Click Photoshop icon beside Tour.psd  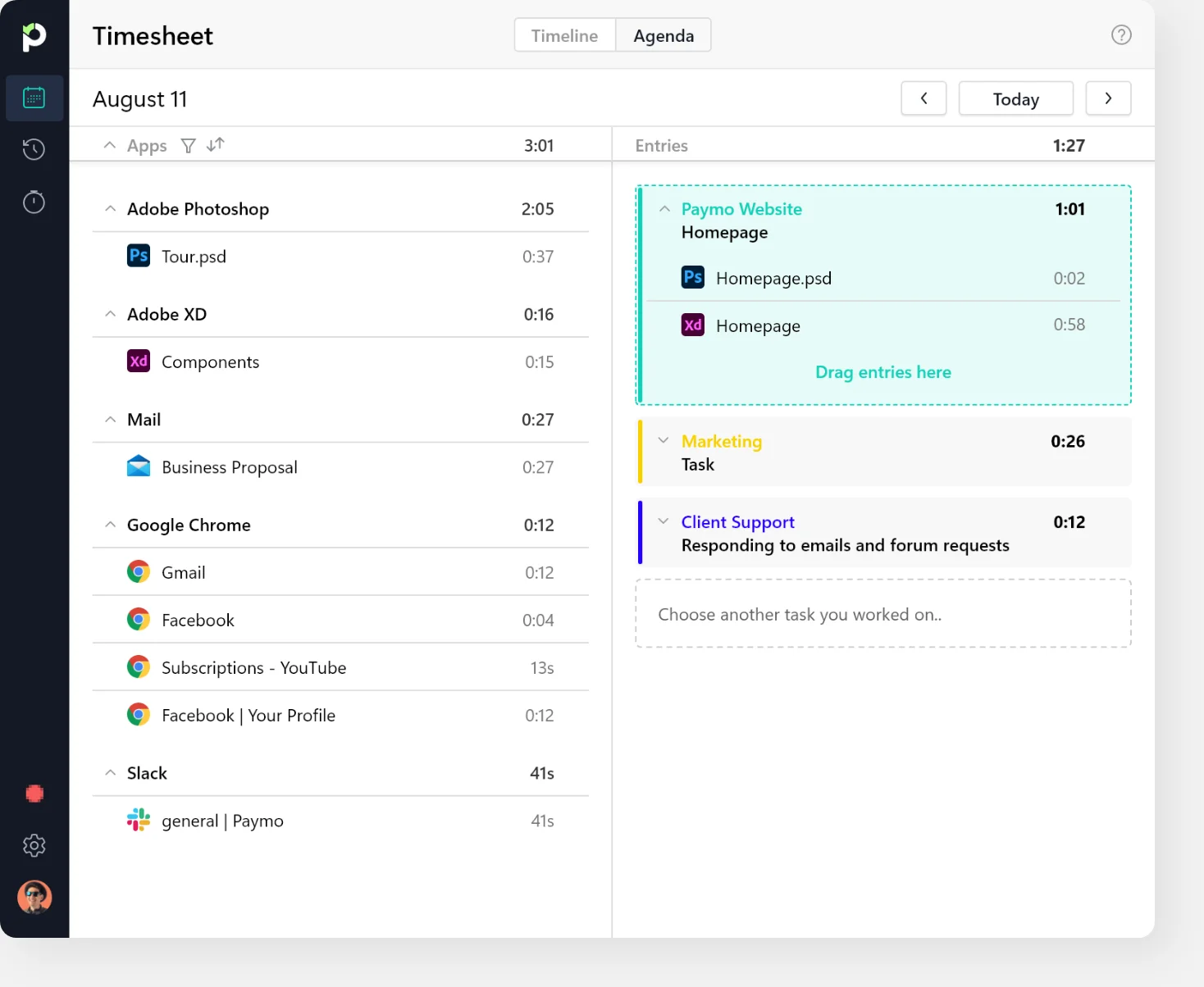[139, 256]
